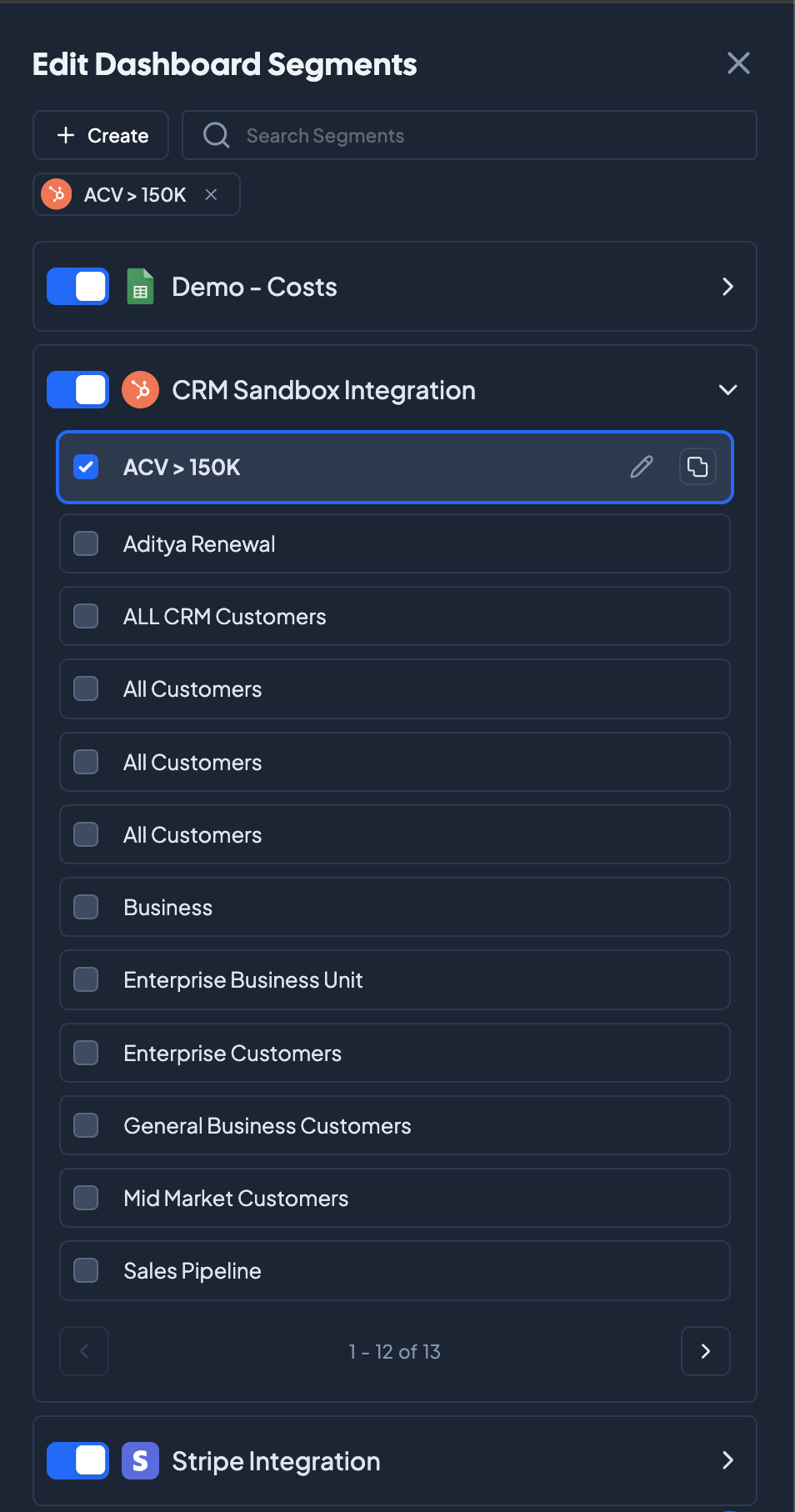Click the magnifying glass search icon

pyautogui.click(x=217, y=135)
